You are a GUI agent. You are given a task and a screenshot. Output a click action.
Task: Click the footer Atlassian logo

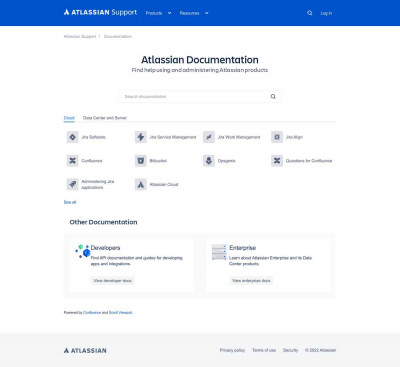(85, 350)
